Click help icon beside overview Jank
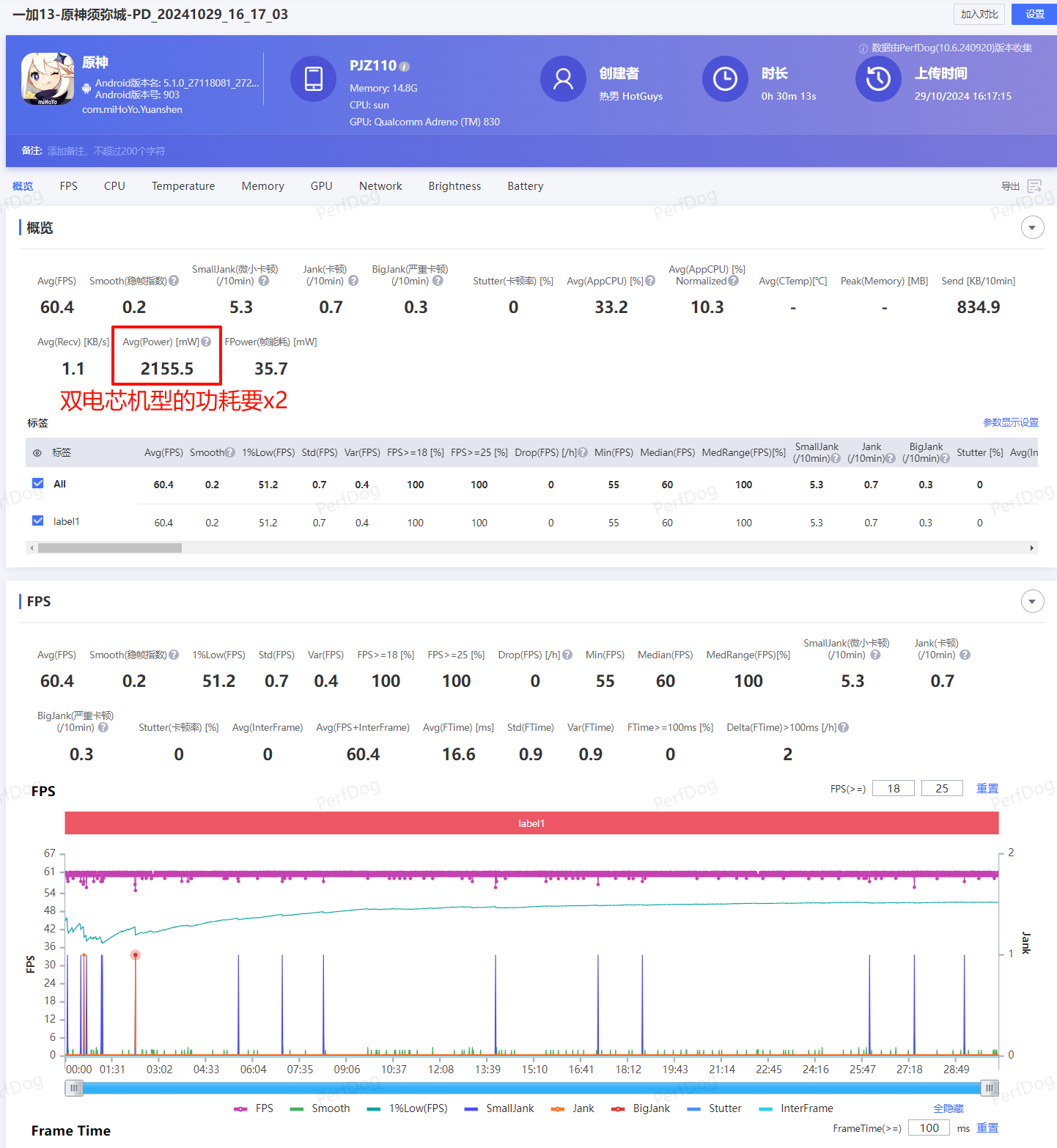This screenshot has height=1148, width=1057. [x=353, y=281]
